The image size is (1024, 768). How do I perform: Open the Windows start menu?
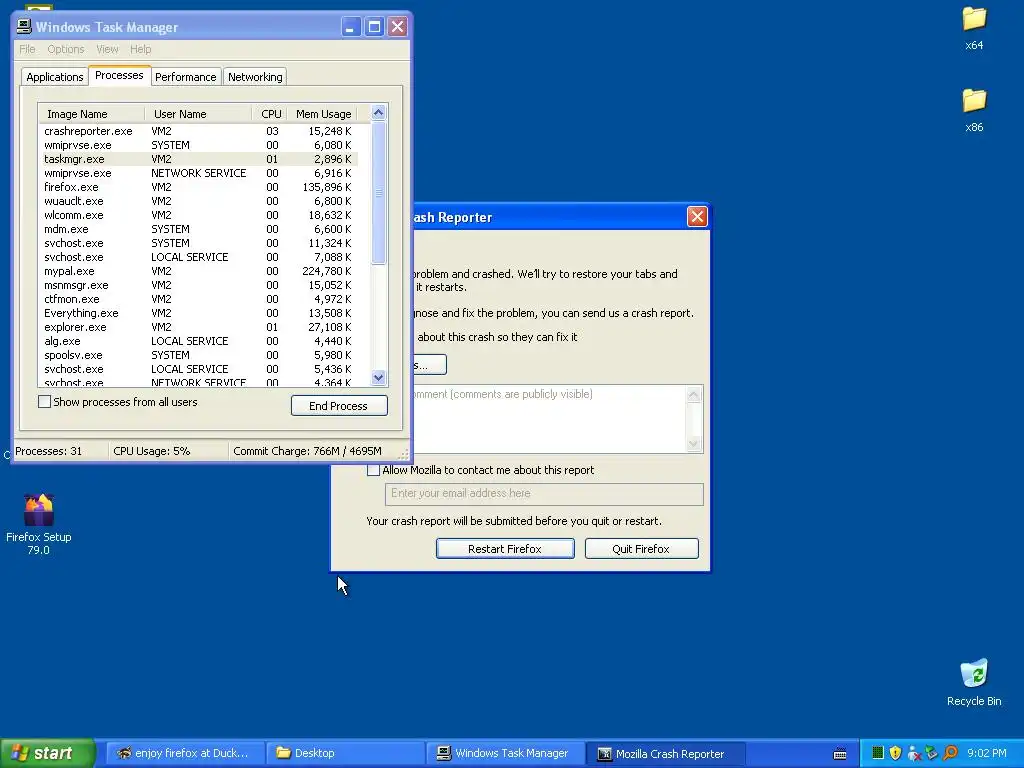(48, 753)
